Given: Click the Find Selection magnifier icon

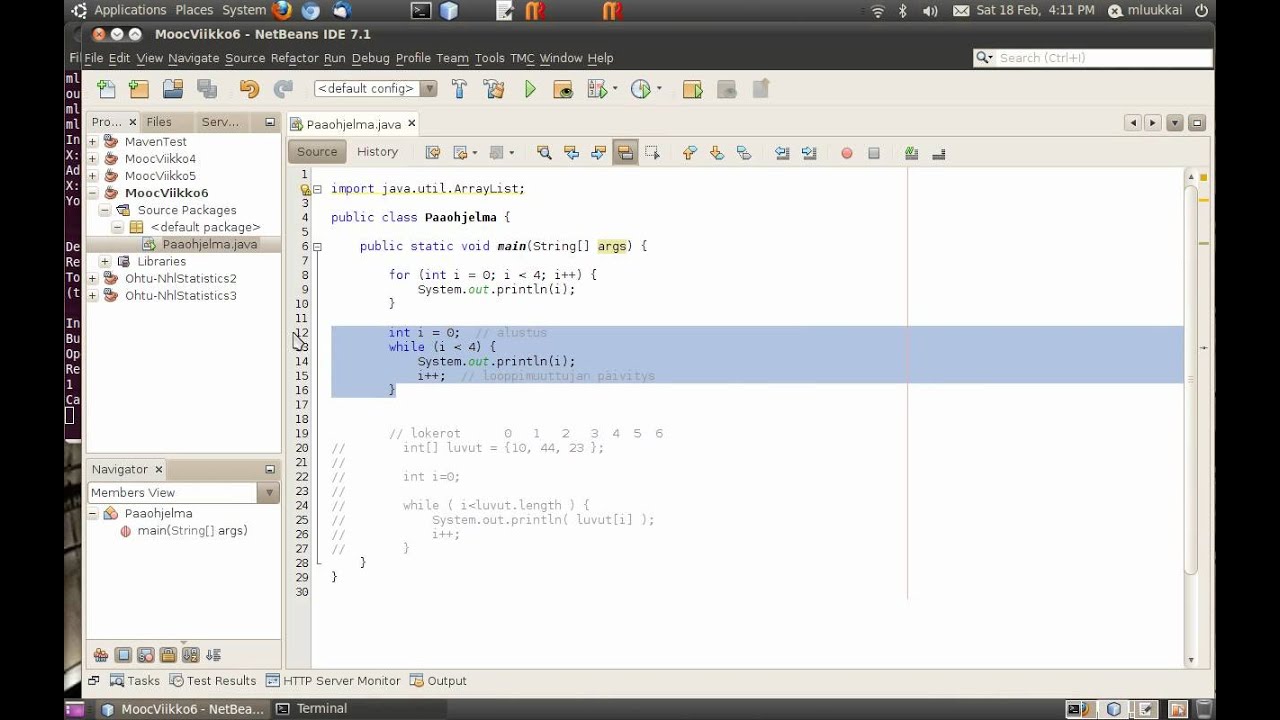Looking at the screenshot, I should pyautogui.click(x=544, y=153).
